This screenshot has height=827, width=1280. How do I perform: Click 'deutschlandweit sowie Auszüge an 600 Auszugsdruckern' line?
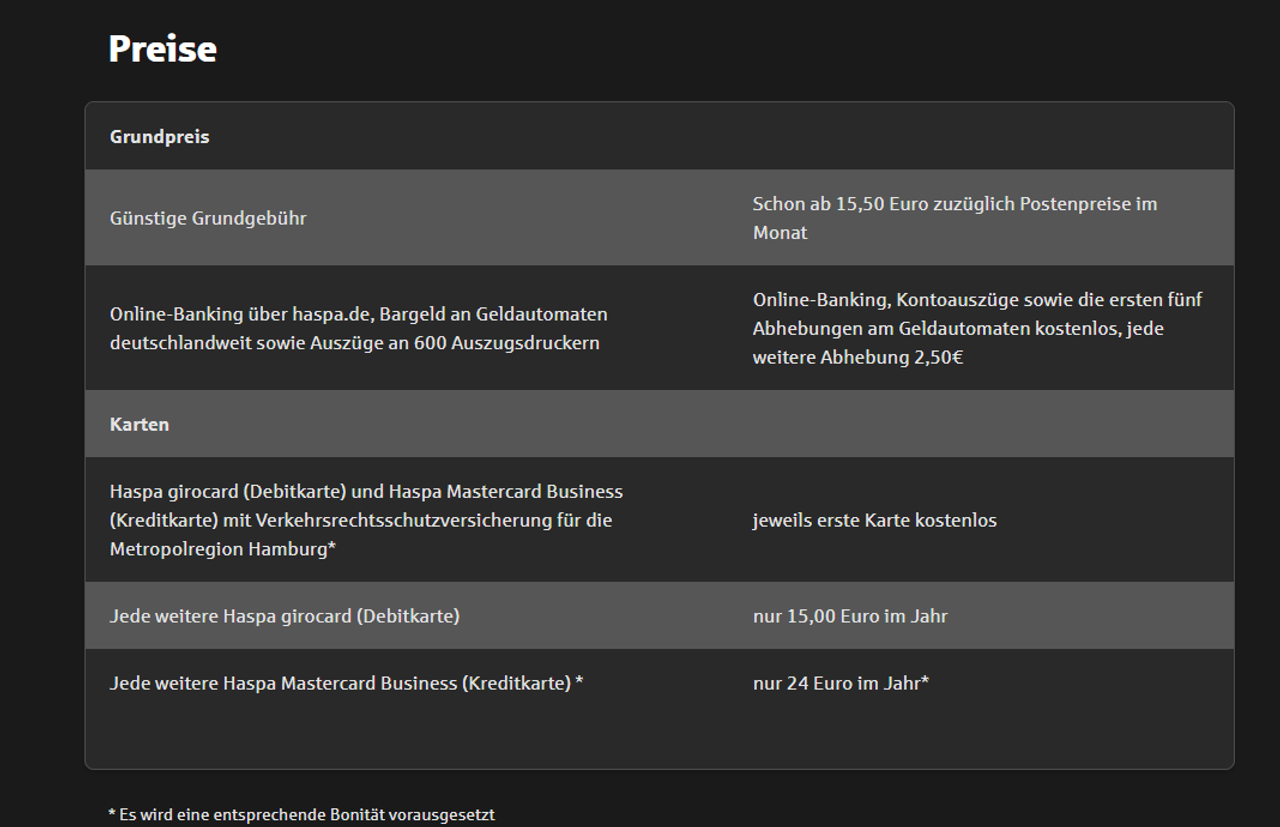tap(355, 343)
